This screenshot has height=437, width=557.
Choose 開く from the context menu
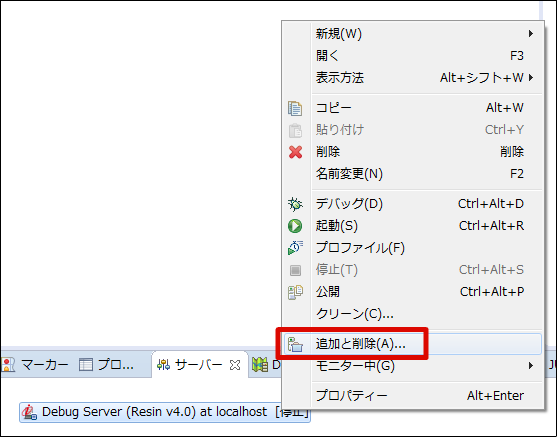(412, 56)
